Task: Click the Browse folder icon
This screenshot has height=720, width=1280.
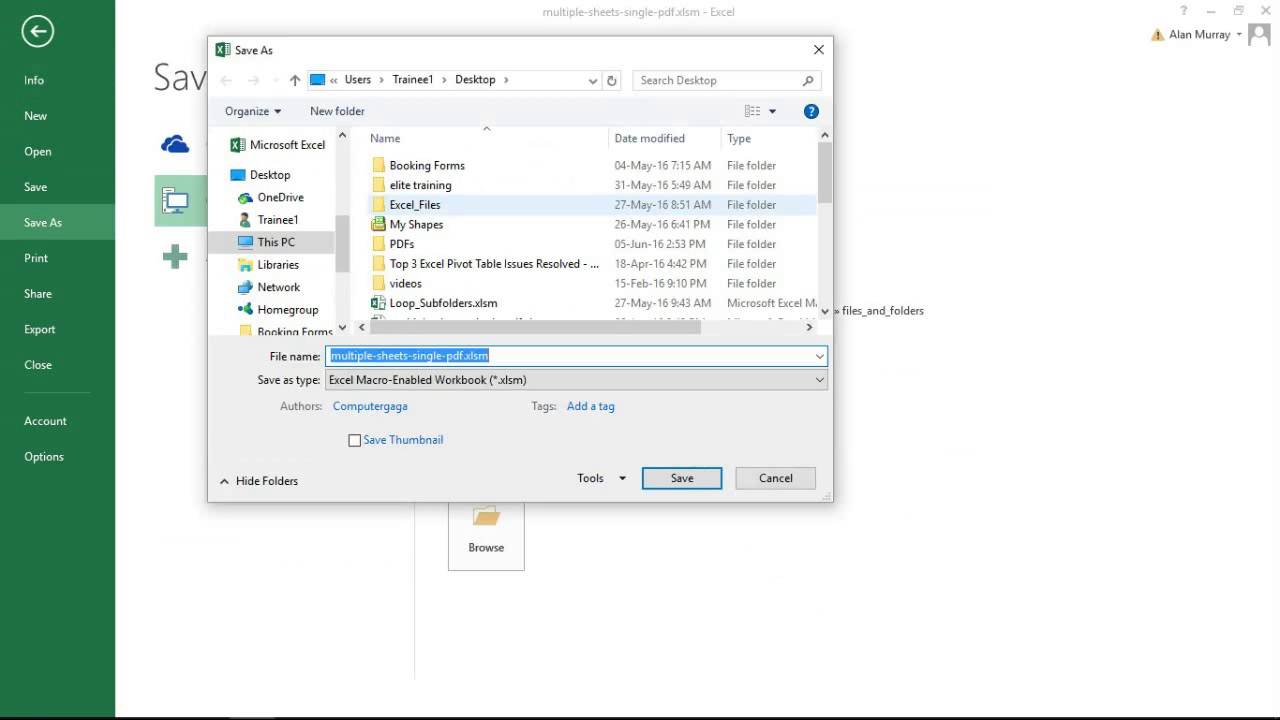Action: point(486,515)
